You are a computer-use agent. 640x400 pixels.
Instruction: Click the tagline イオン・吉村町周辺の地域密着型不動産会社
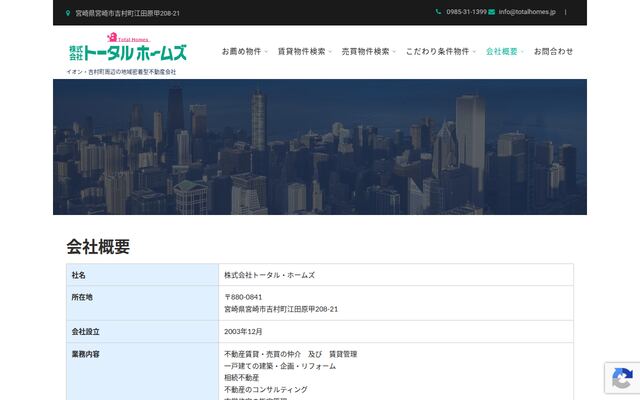point(121,72)
